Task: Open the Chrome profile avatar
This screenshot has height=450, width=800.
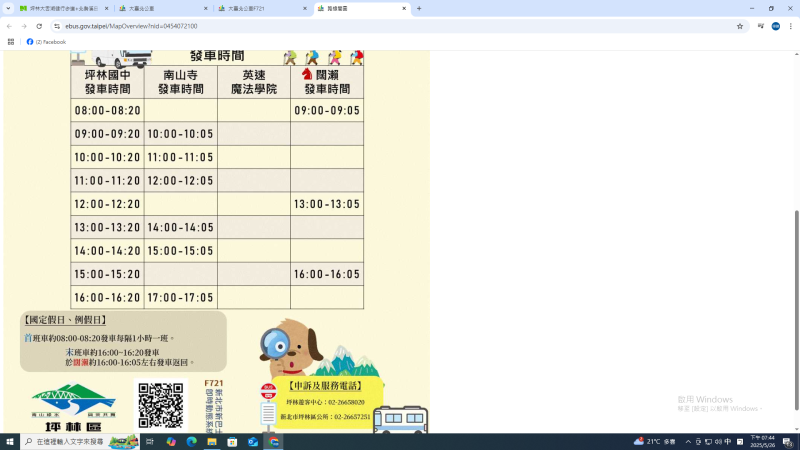Action: [776, 26]
